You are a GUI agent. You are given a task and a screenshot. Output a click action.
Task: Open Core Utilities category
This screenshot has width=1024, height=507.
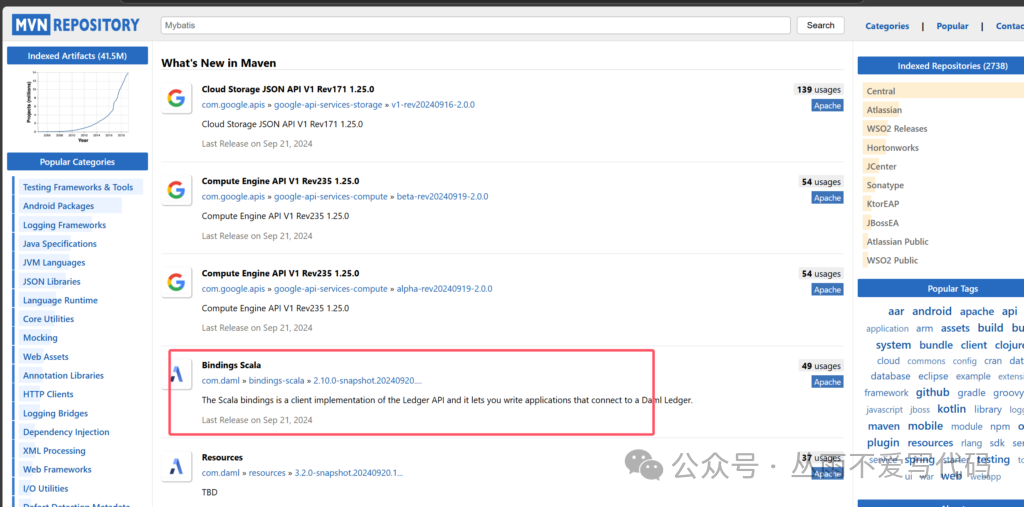coord(48,319)
